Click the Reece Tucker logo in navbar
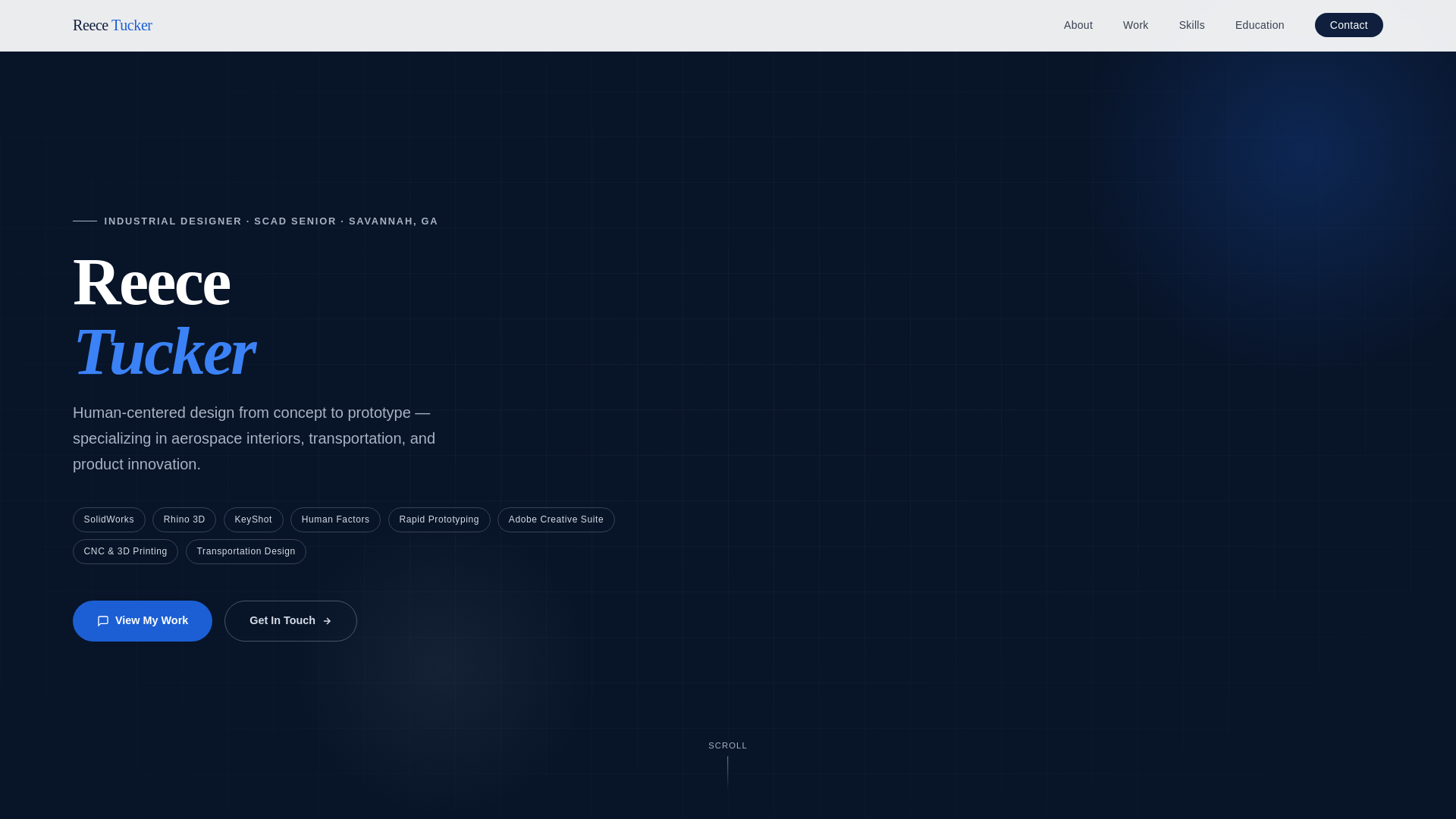This screenshot has width=1456, height=819. [x=112, y=25]
